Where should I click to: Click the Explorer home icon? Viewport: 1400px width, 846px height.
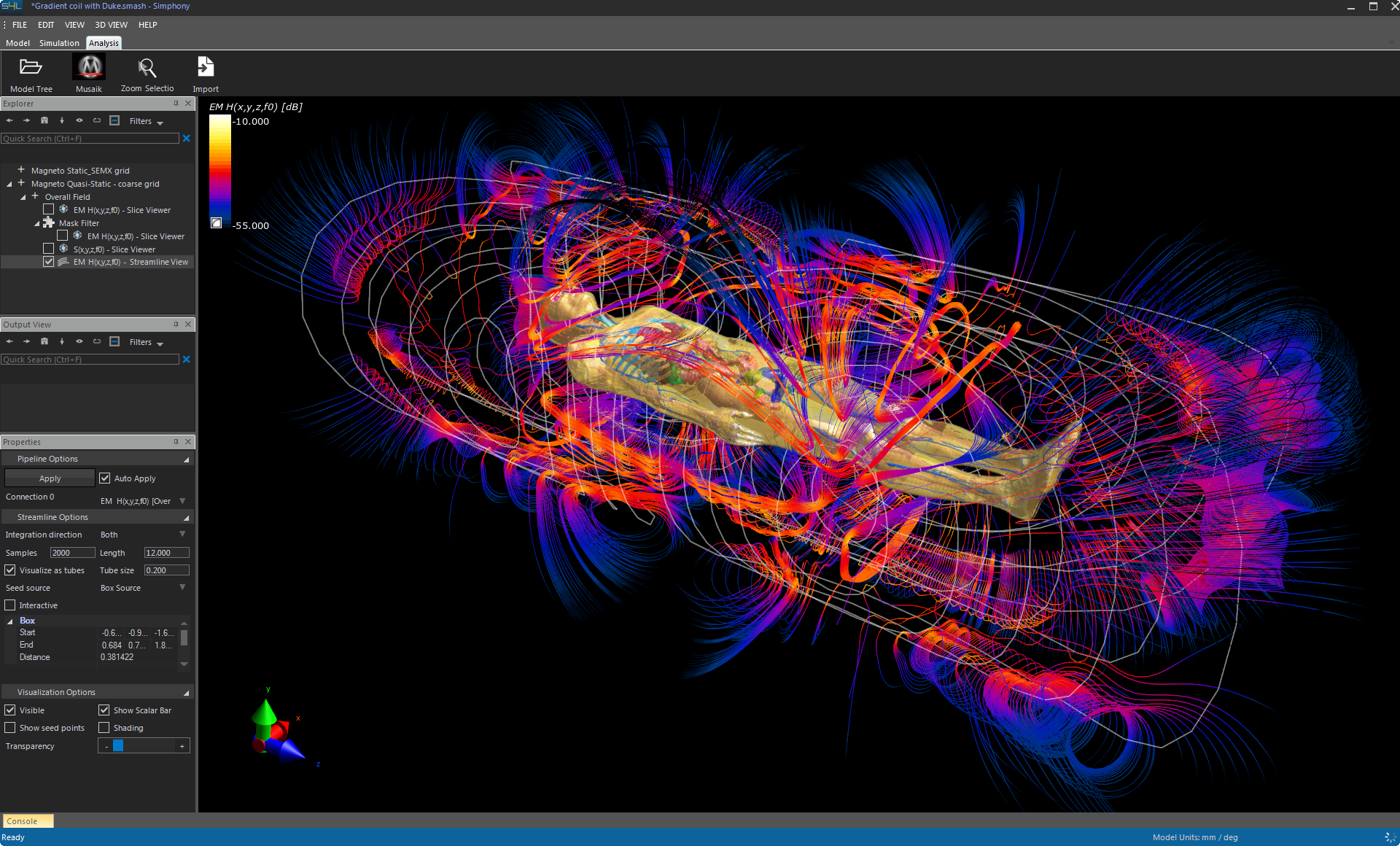click(x=44, y=120)
